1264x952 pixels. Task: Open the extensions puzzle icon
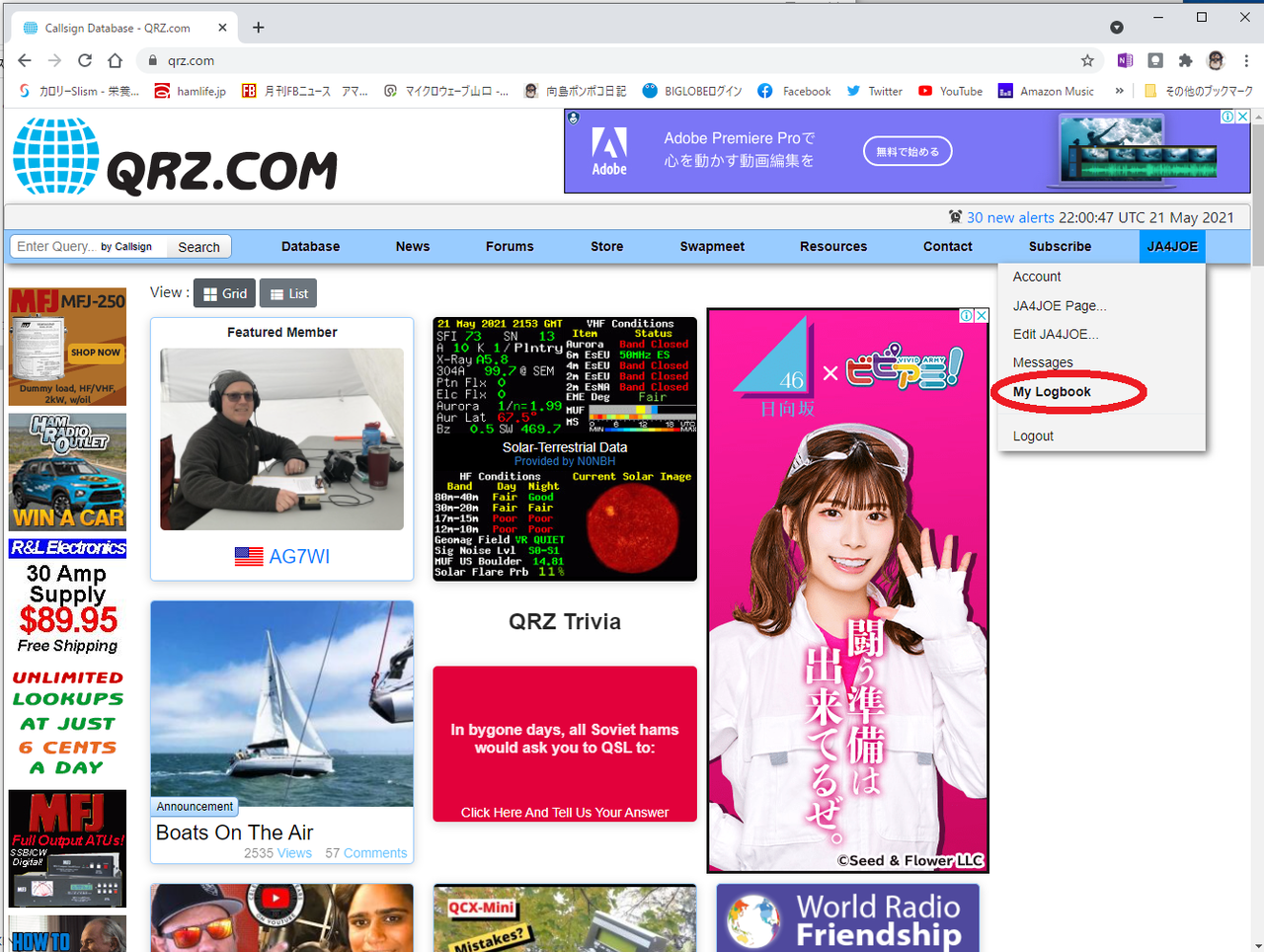[x=1186, y=60]
